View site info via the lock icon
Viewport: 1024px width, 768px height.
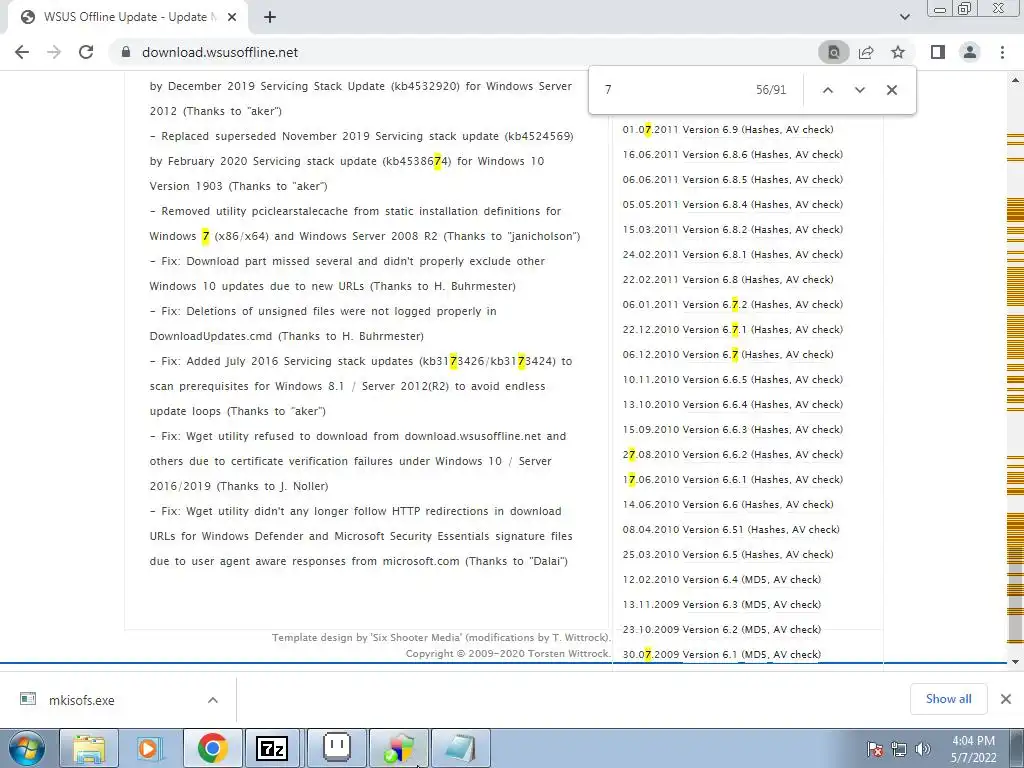tap(126, 52)
